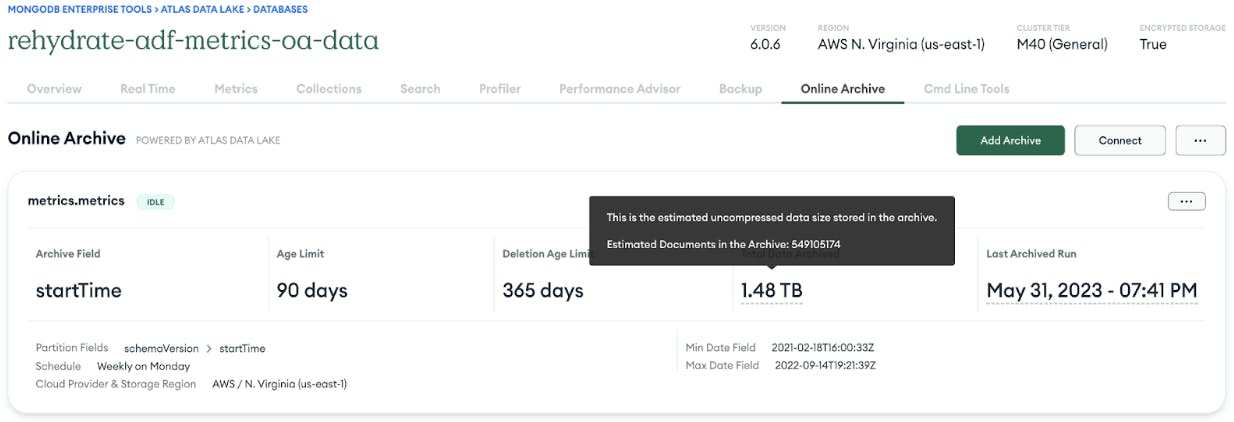Open the Cmd Line Tools tab
1234x422 pixels.
pos(966,89)
